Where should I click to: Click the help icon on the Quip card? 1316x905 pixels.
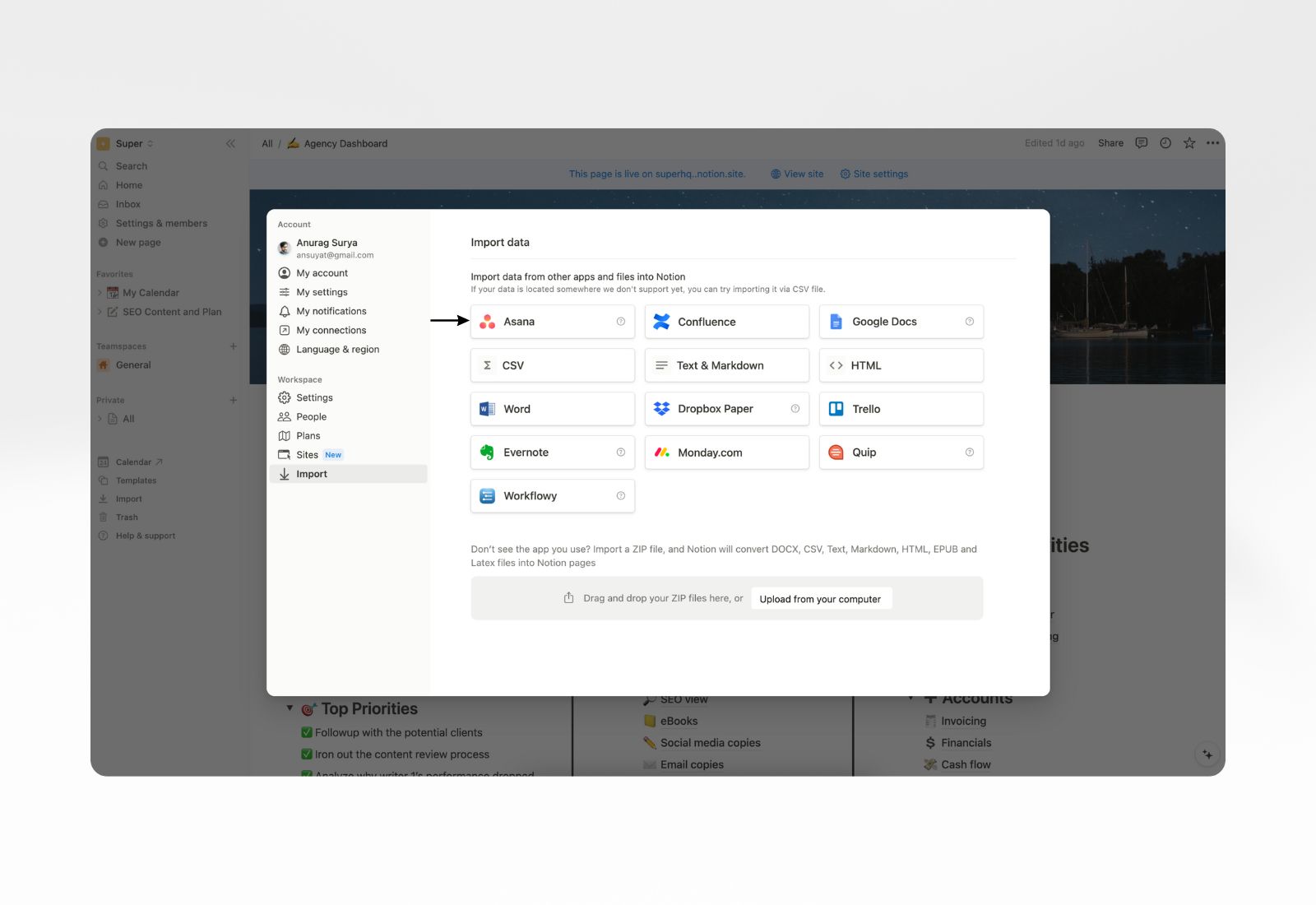click(x=970, y=452)
